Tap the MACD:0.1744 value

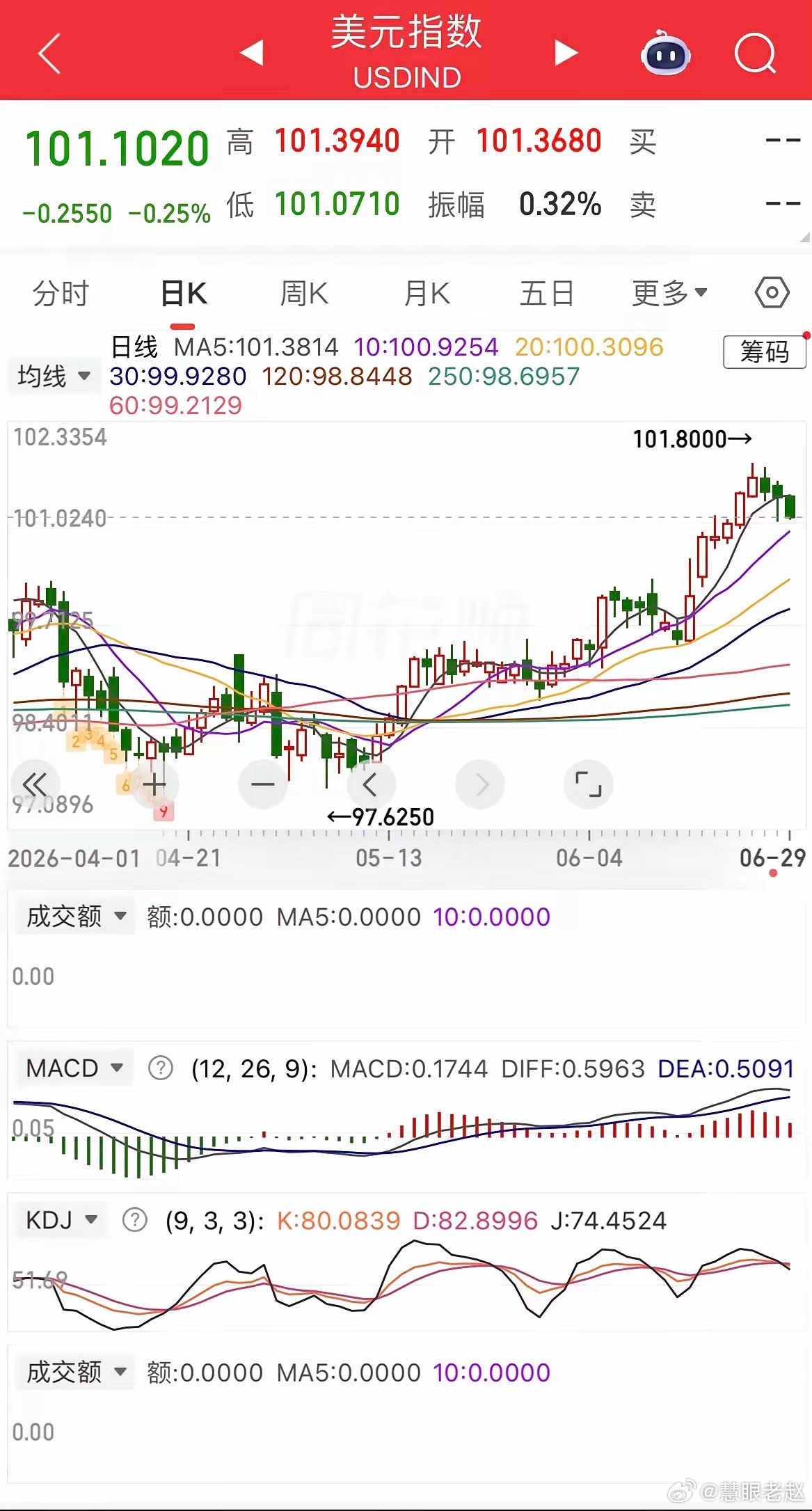(409, 1068)
